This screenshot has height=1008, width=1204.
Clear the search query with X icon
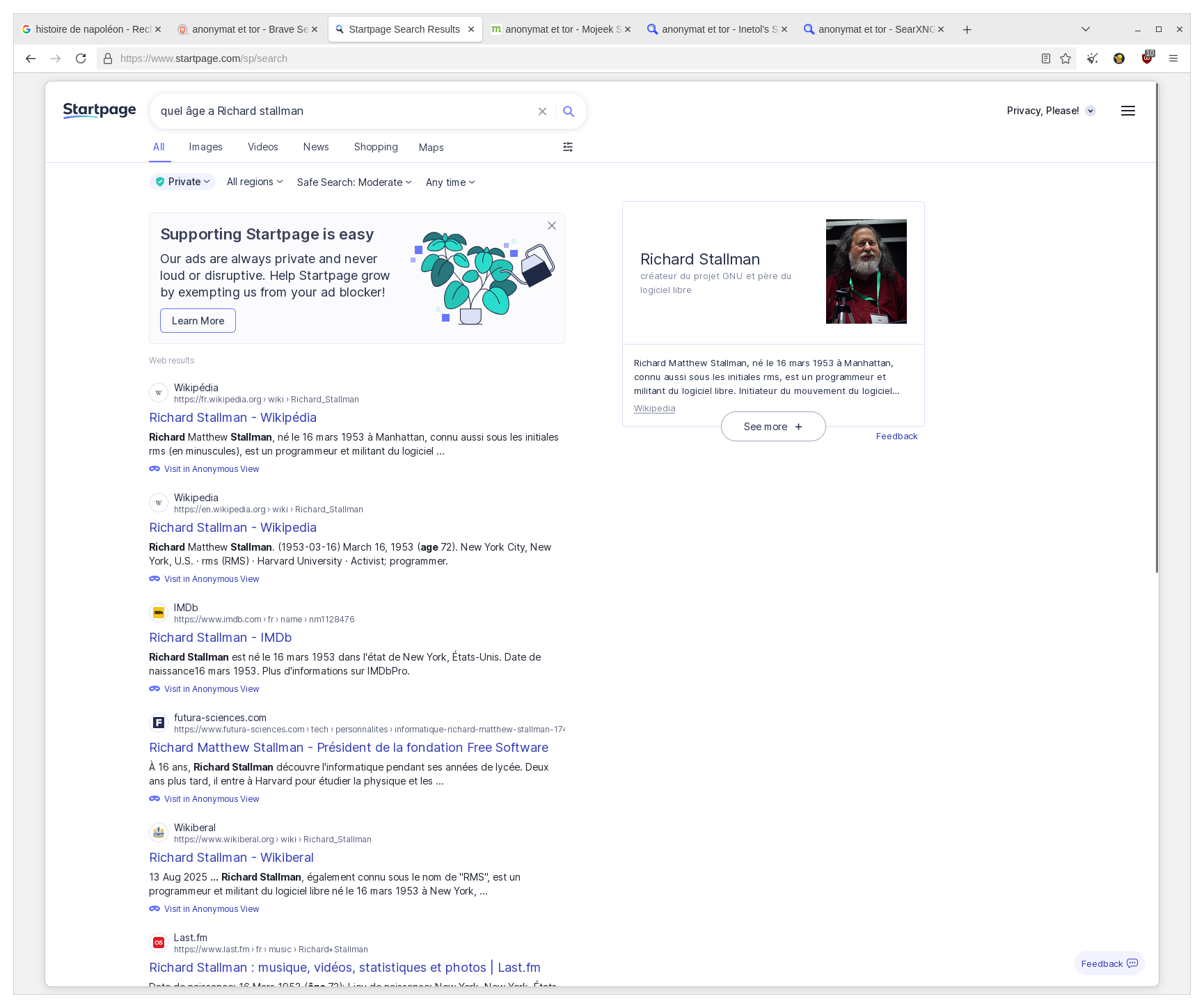[x=542, y=111]
